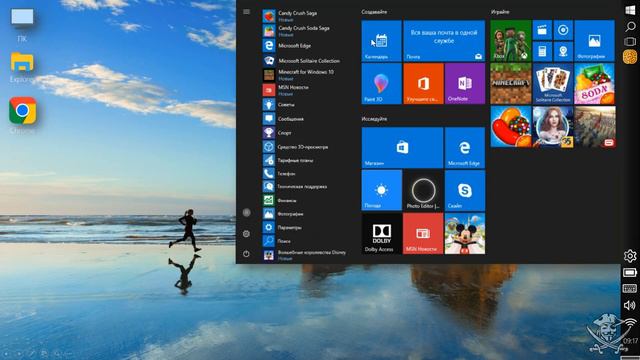The height and width of the screenshot is (360, 640).
Task: Click the volume speaker tray icon
Action: coord(629,305)
